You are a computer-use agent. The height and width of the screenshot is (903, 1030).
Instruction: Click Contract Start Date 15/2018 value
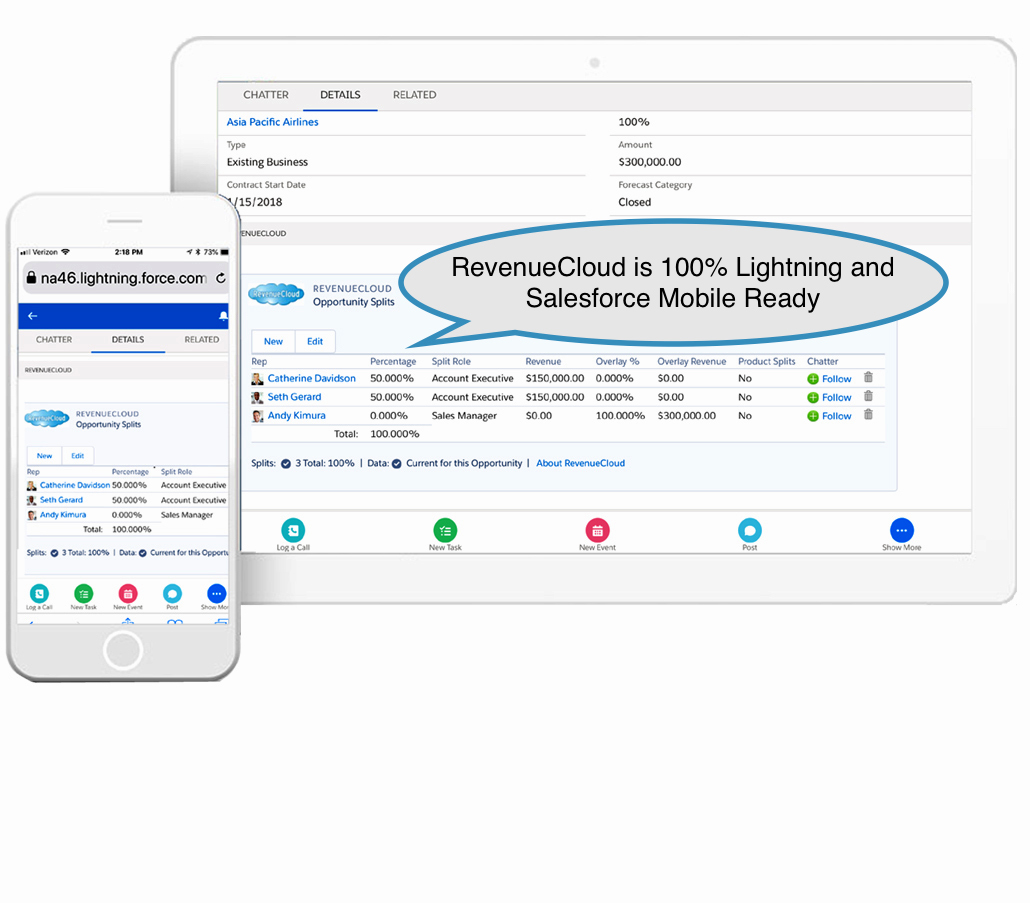point(255,202)
